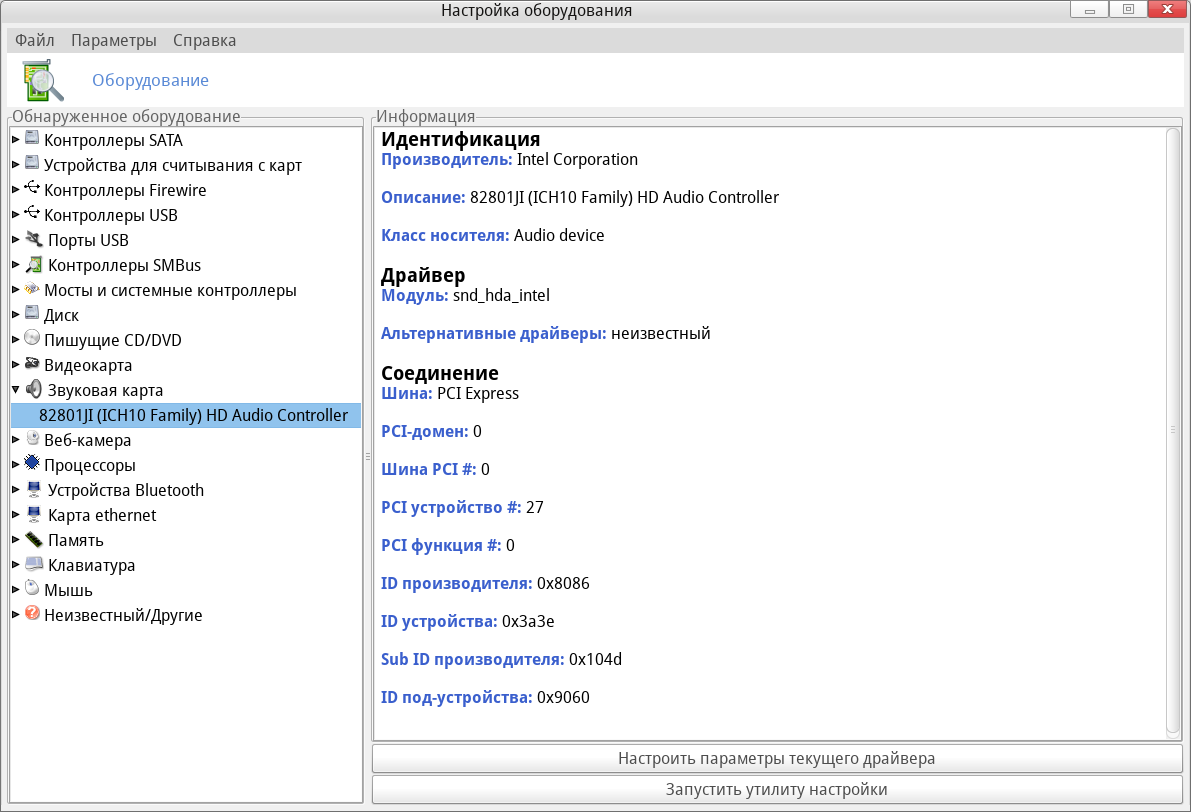Expand the Контроллеры USB node arrow
Viewport: 1191px width, 812px height.
(15, 215)
